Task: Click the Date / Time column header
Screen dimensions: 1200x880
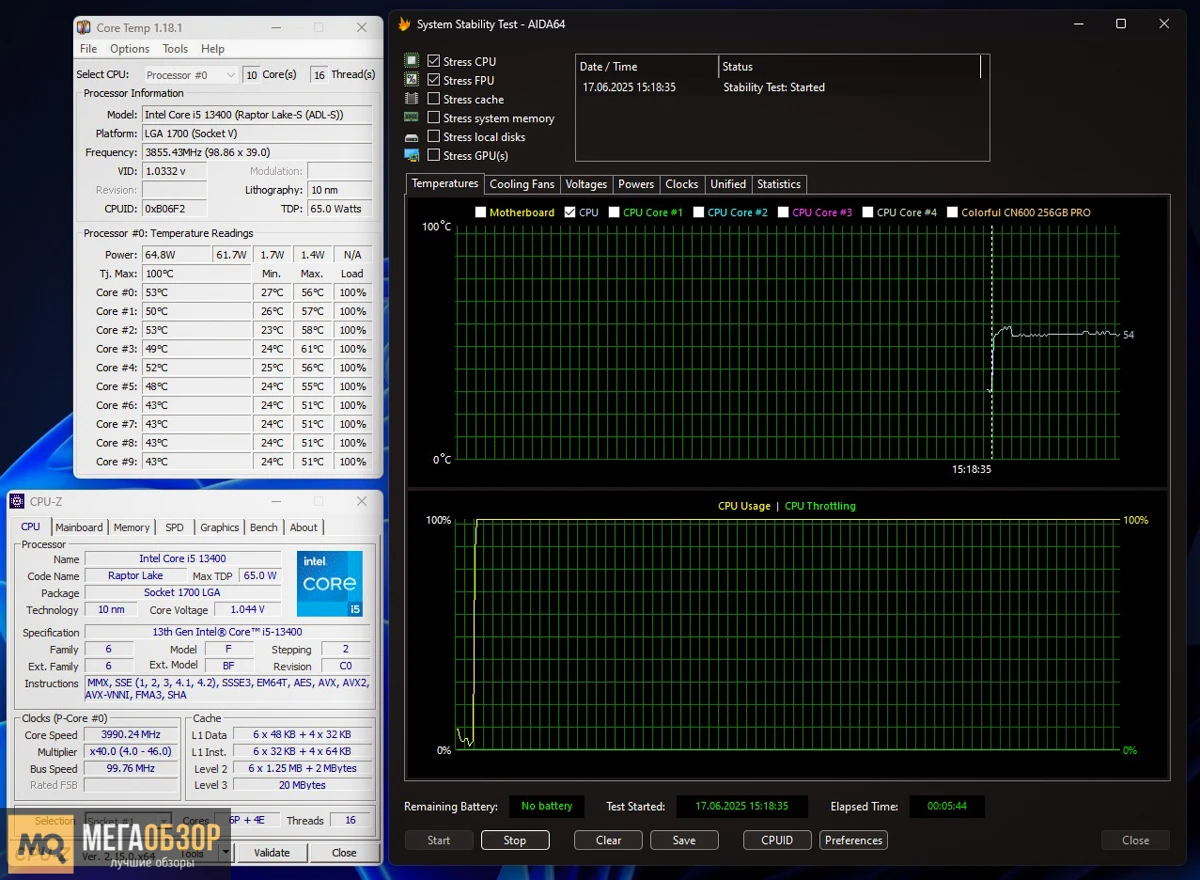Action: [647, 67]
